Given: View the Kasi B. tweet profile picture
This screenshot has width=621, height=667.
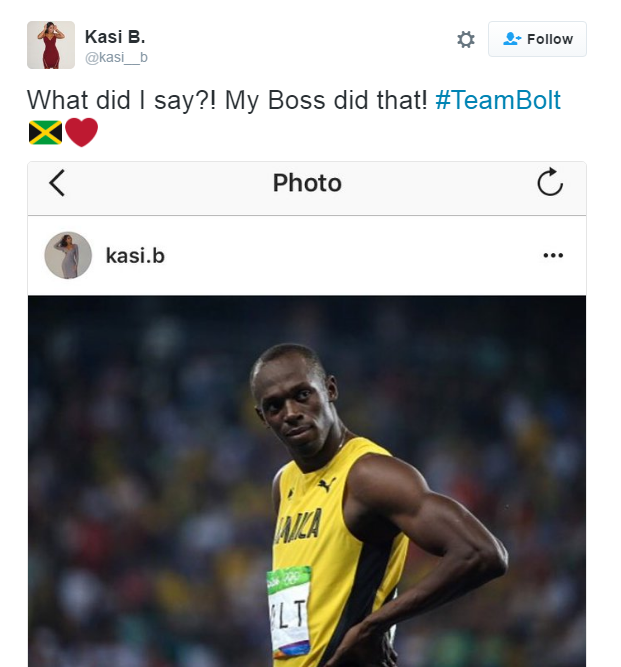Looking at the screenshot, I should coord(50,45).
